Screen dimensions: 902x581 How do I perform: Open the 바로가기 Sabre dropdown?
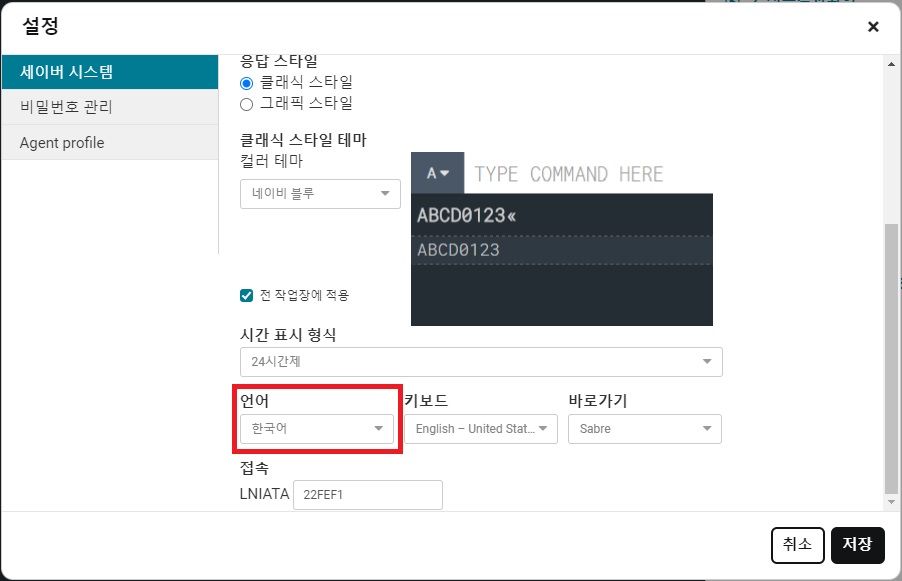pos(645,429)
